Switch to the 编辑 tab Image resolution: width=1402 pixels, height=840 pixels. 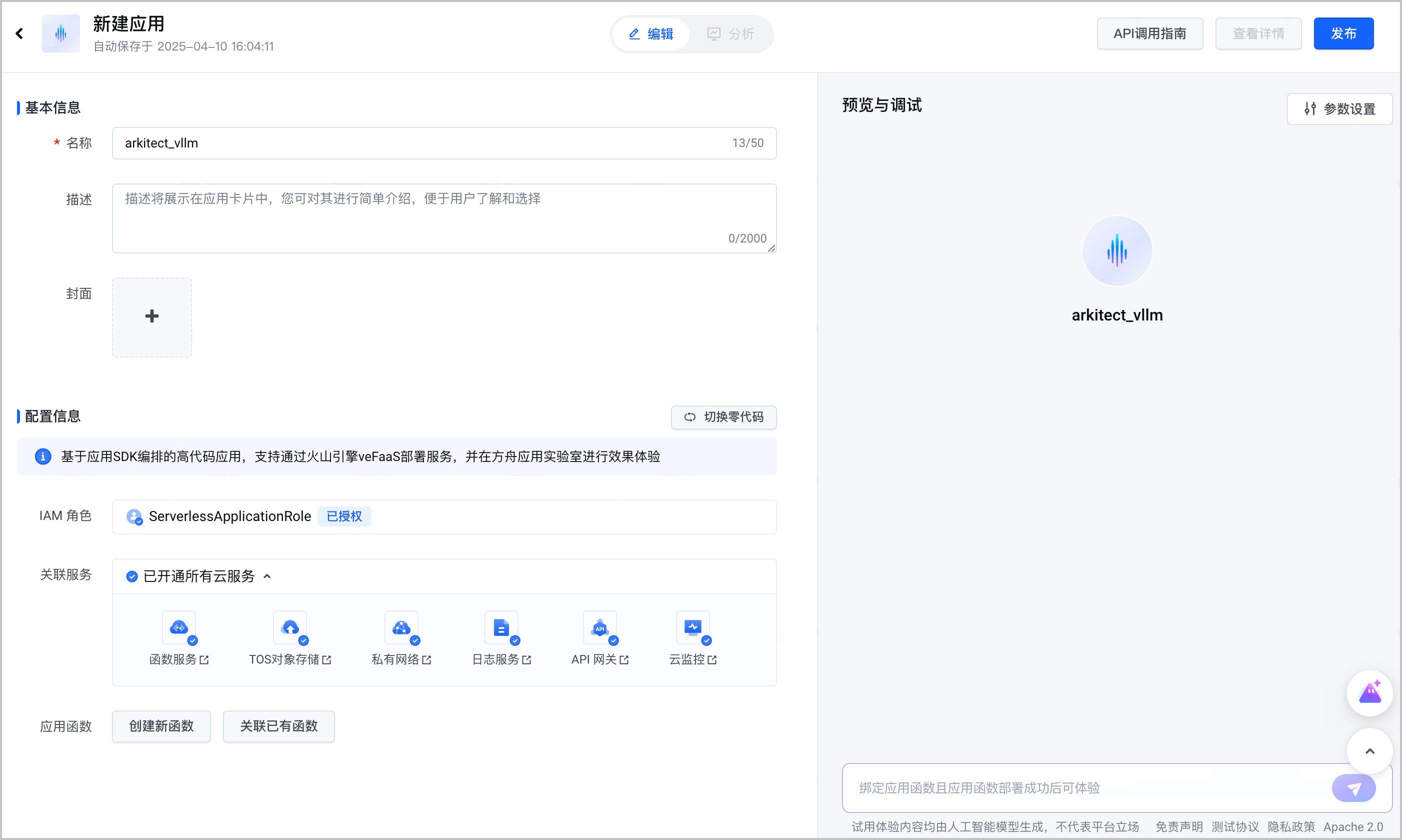[651, 34]
